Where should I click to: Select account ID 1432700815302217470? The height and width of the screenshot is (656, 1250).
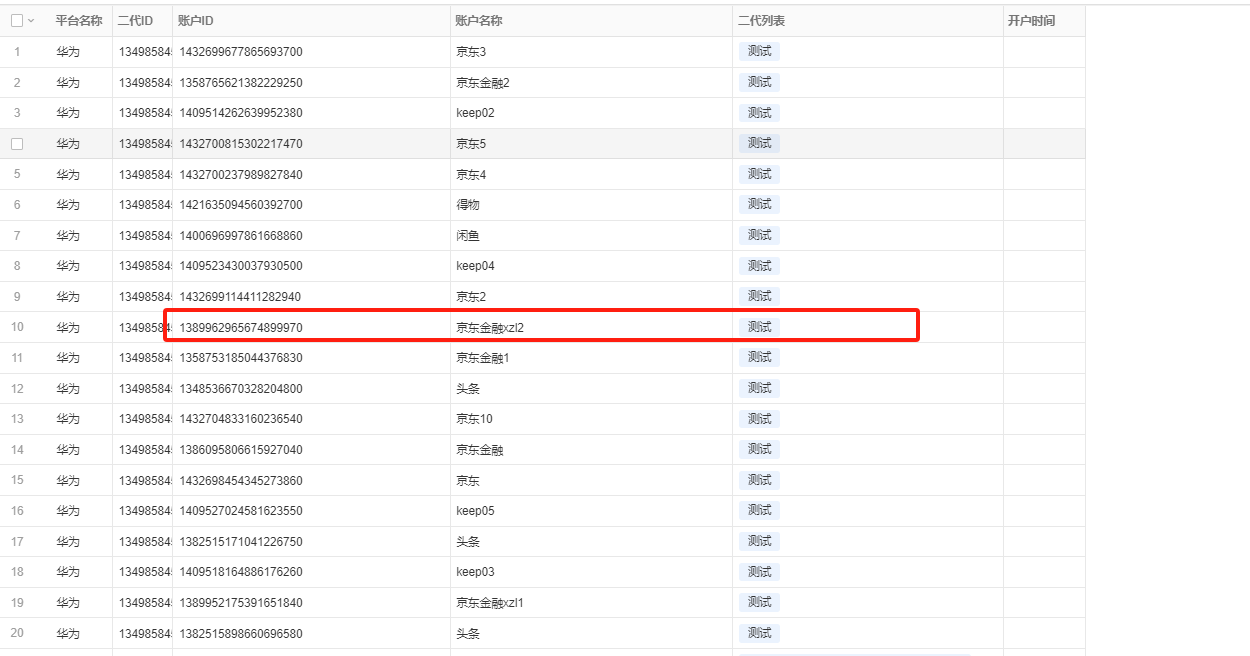(x=241, y=144)
